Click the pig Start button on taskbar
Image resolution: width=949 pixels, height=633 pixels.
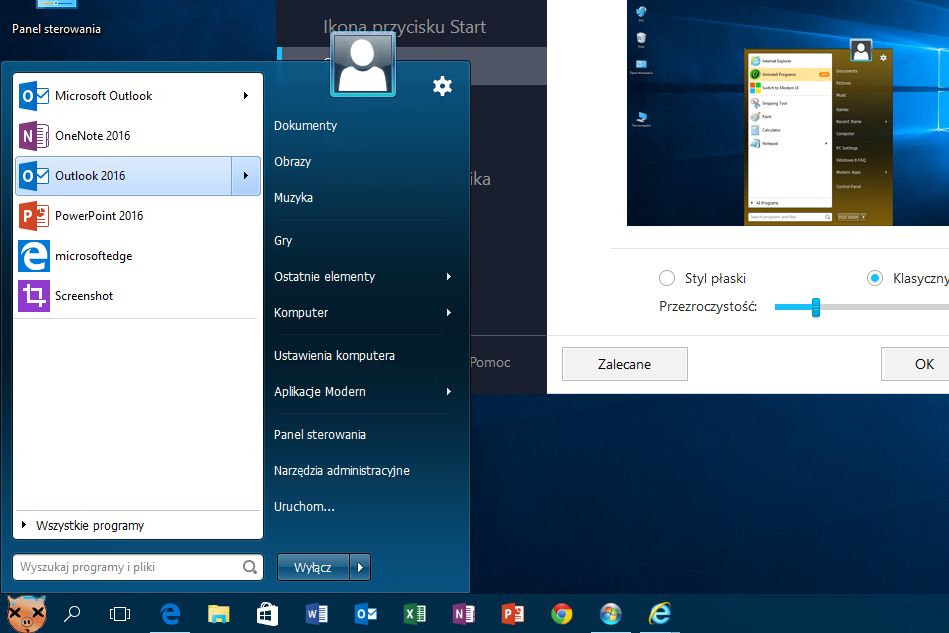coord(25,614)
